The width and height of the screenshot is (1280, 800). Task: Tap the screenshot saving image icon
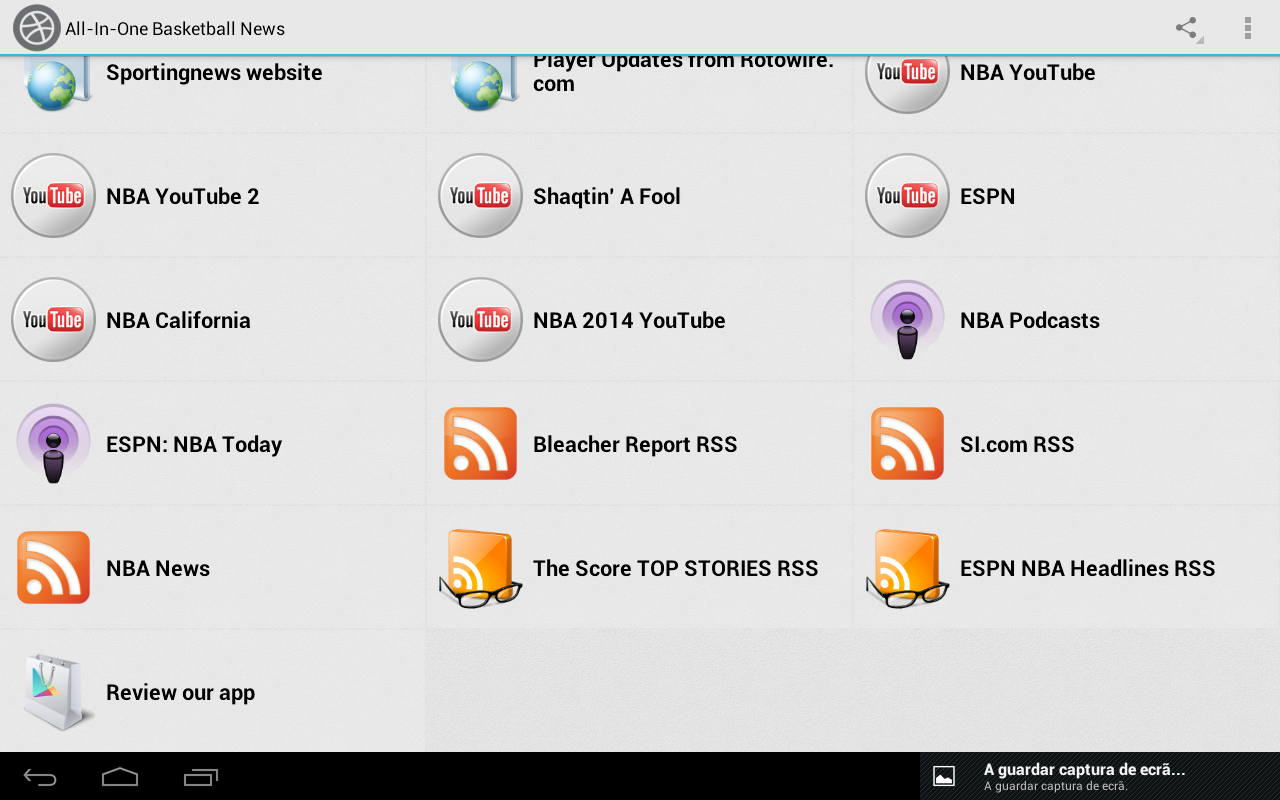[x=944, y=776]
